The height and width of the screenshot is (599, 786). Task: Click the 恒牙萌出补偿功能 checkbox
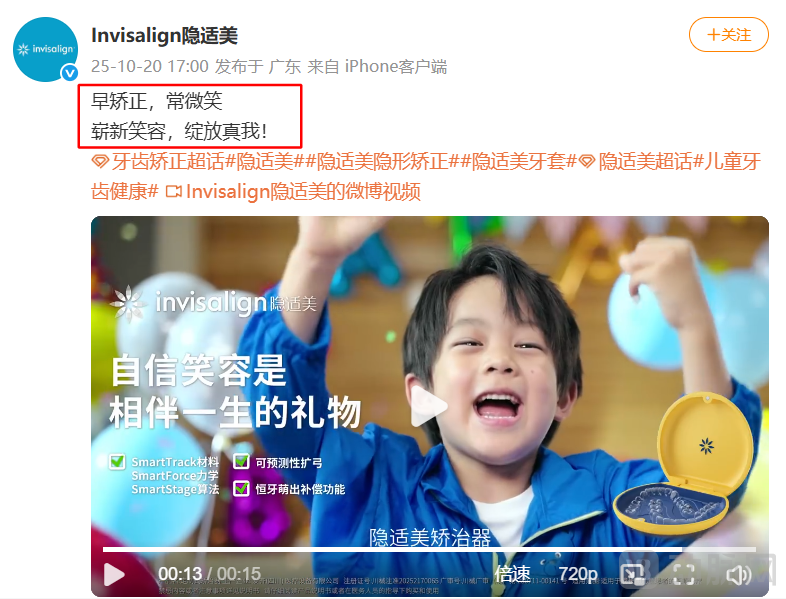(x=241, y=488)
